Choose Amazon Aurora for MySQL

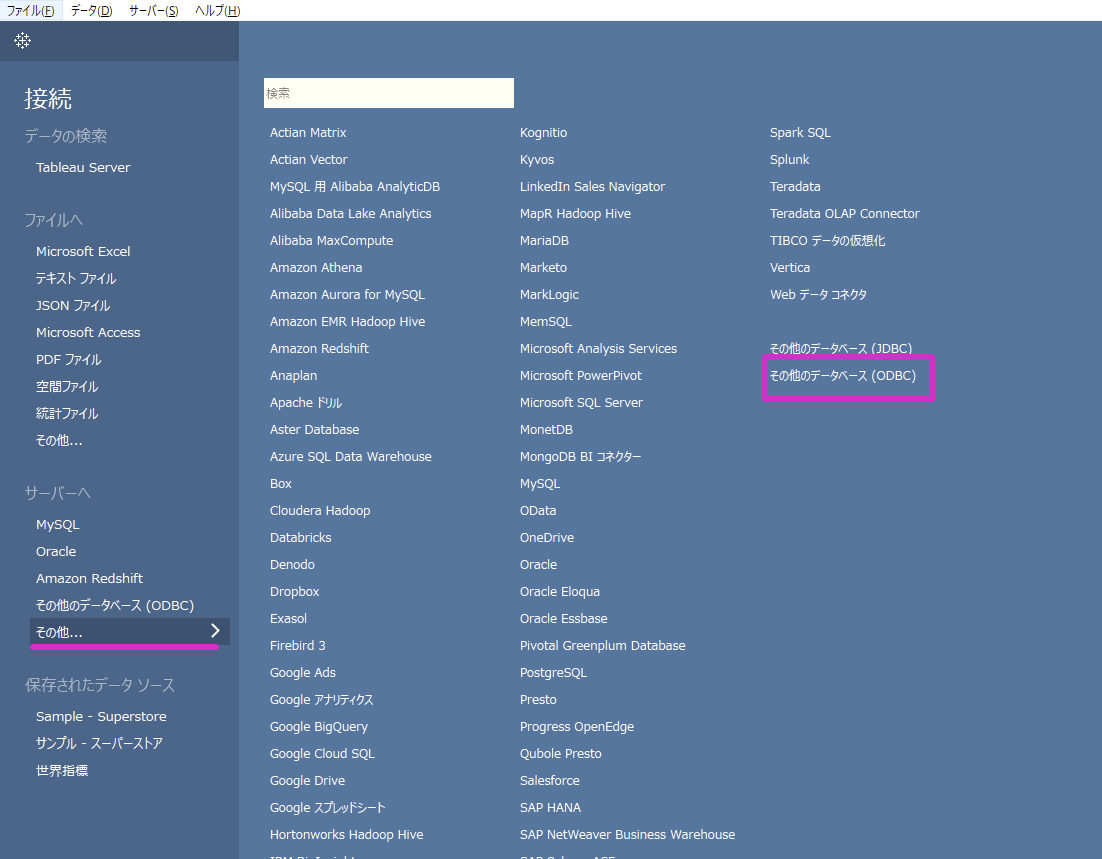click(x=347, y=295)
